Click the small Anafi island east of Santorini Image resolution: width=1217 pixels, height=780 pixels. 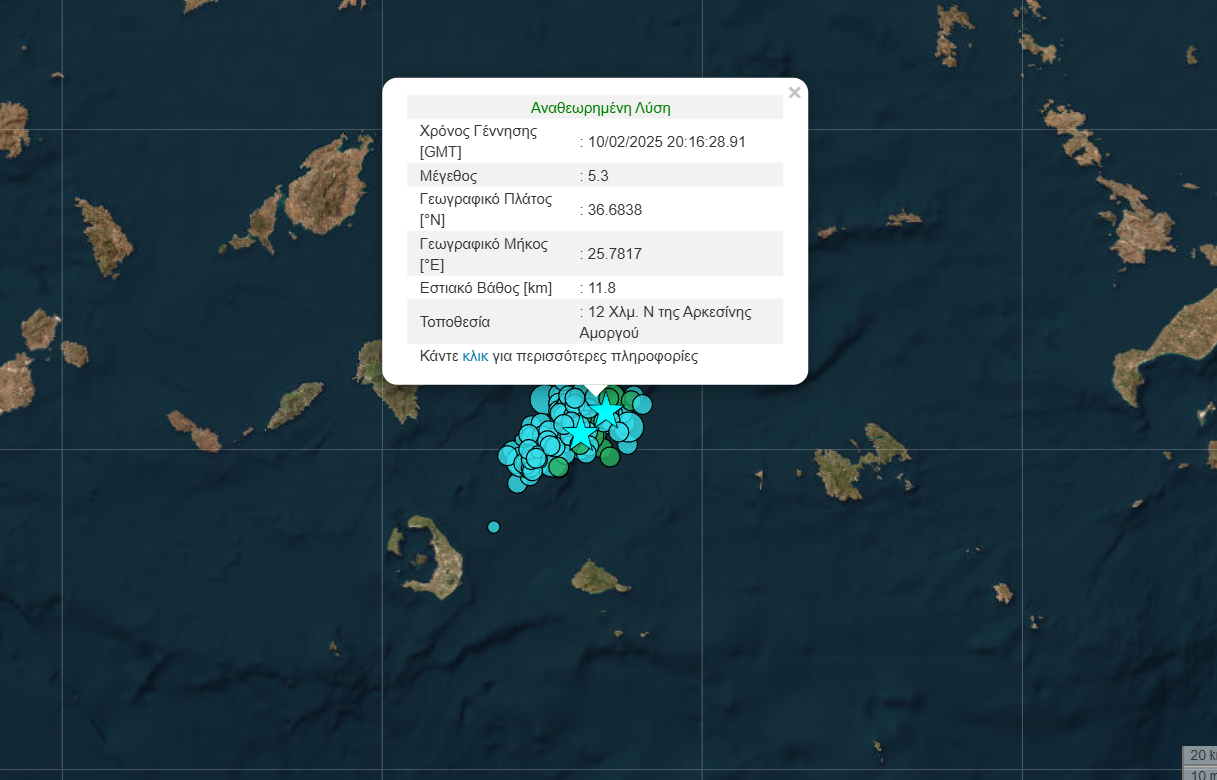tap(600, 577)
